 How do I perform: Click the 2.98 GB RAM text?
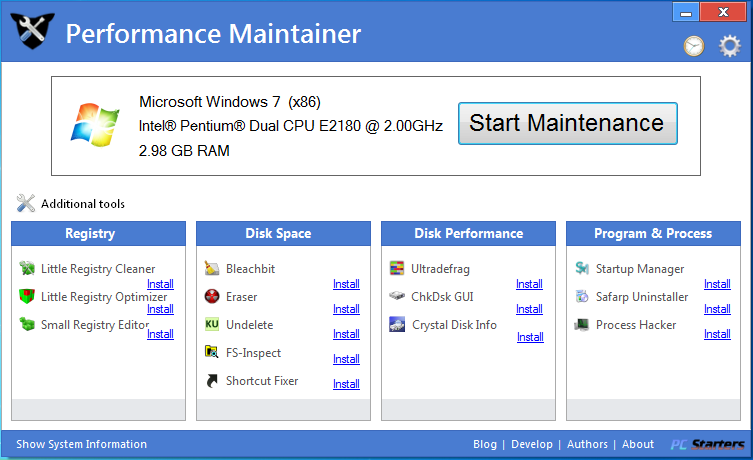coord(184,151)
